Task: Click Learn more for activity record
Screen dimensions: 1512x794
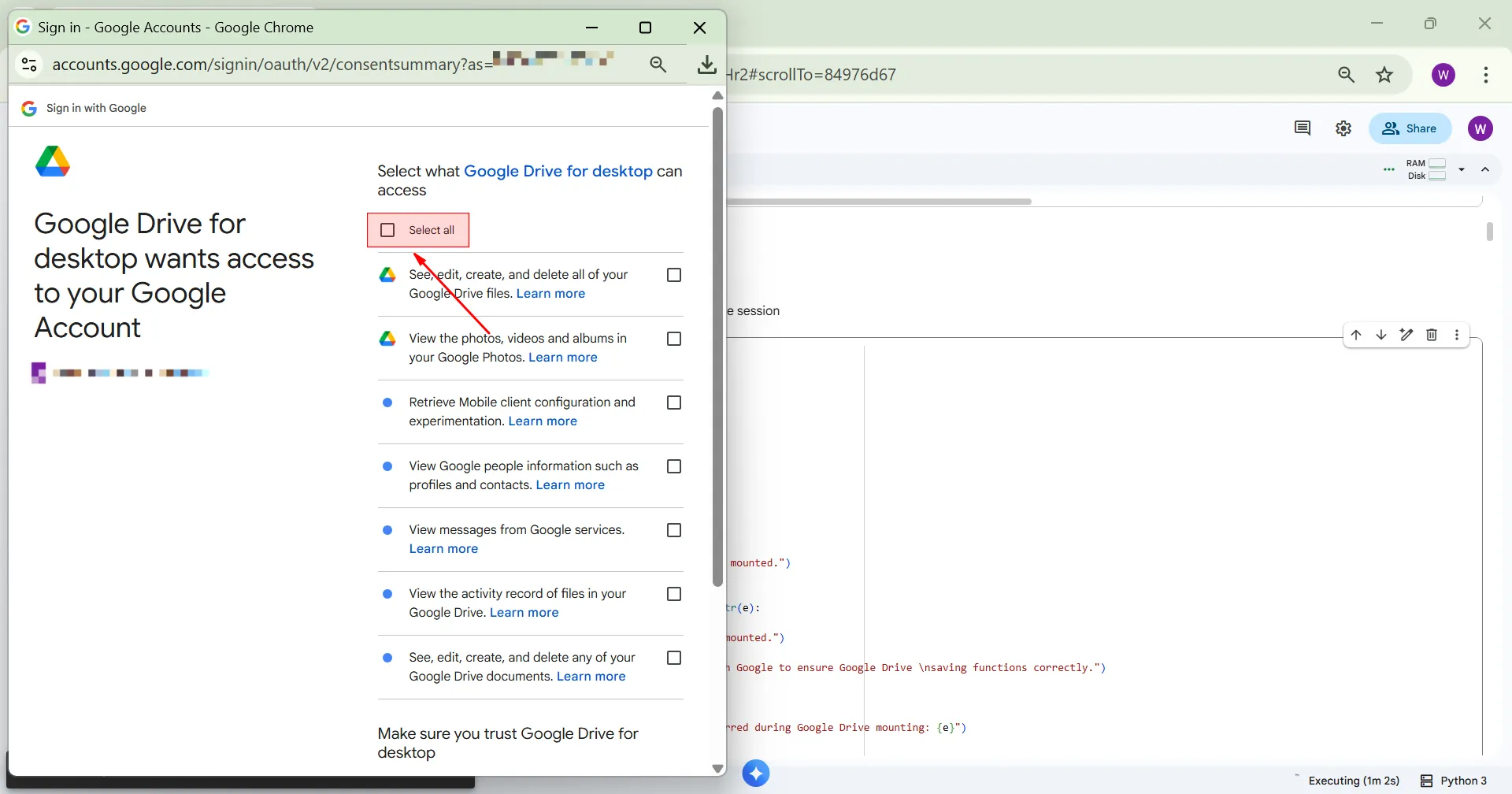Action: [524, 613]
